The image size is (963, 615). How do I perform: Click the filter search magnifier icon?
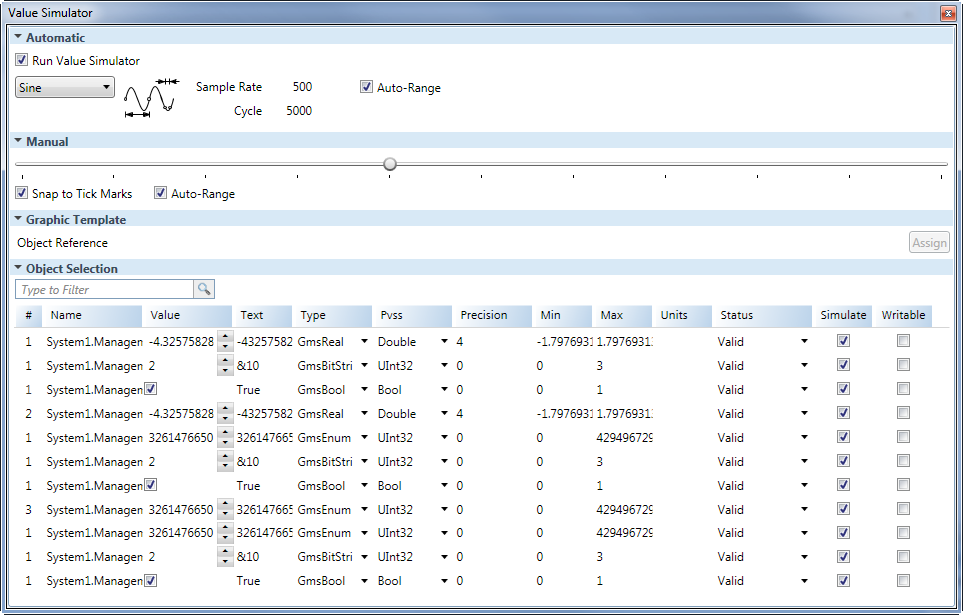pos(204,289)
